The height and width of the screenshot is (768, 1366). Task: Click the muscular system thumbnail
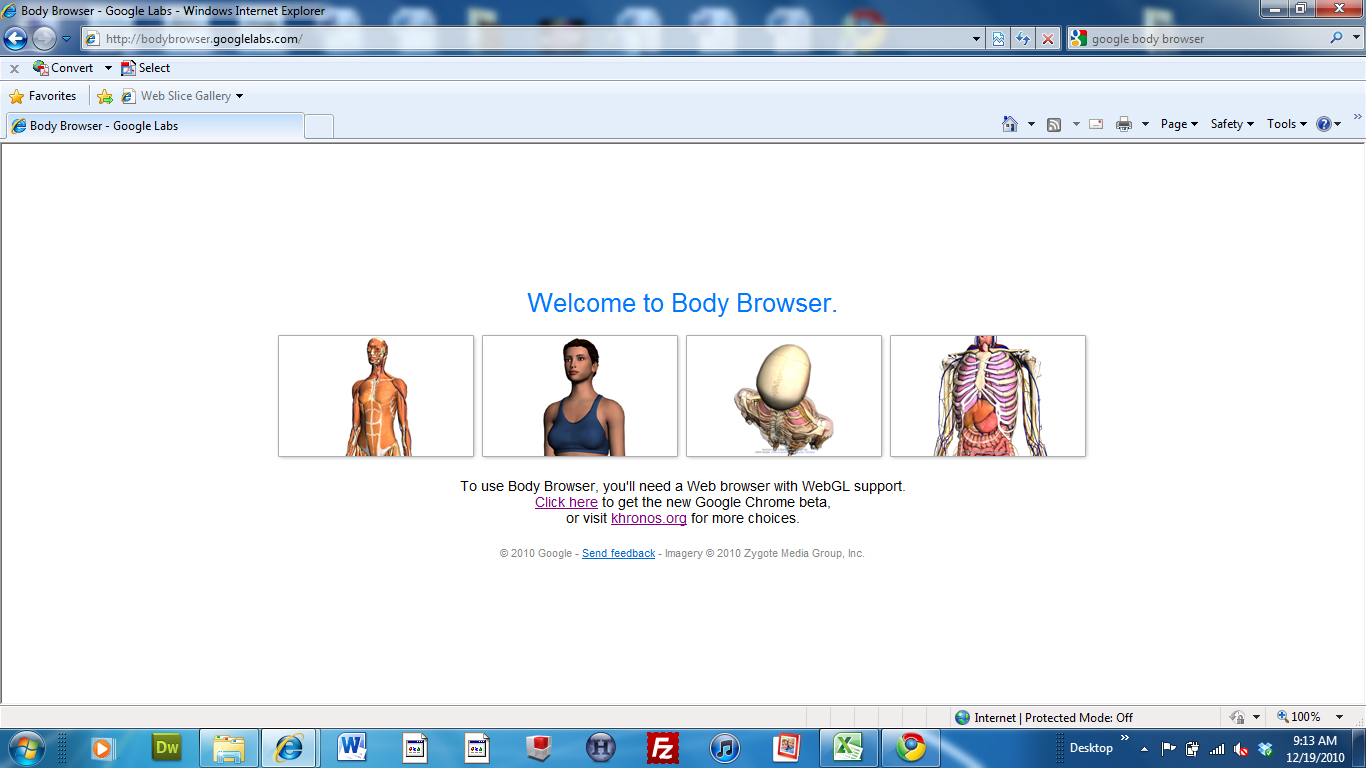pyautogui.click(x=376, y=396)
